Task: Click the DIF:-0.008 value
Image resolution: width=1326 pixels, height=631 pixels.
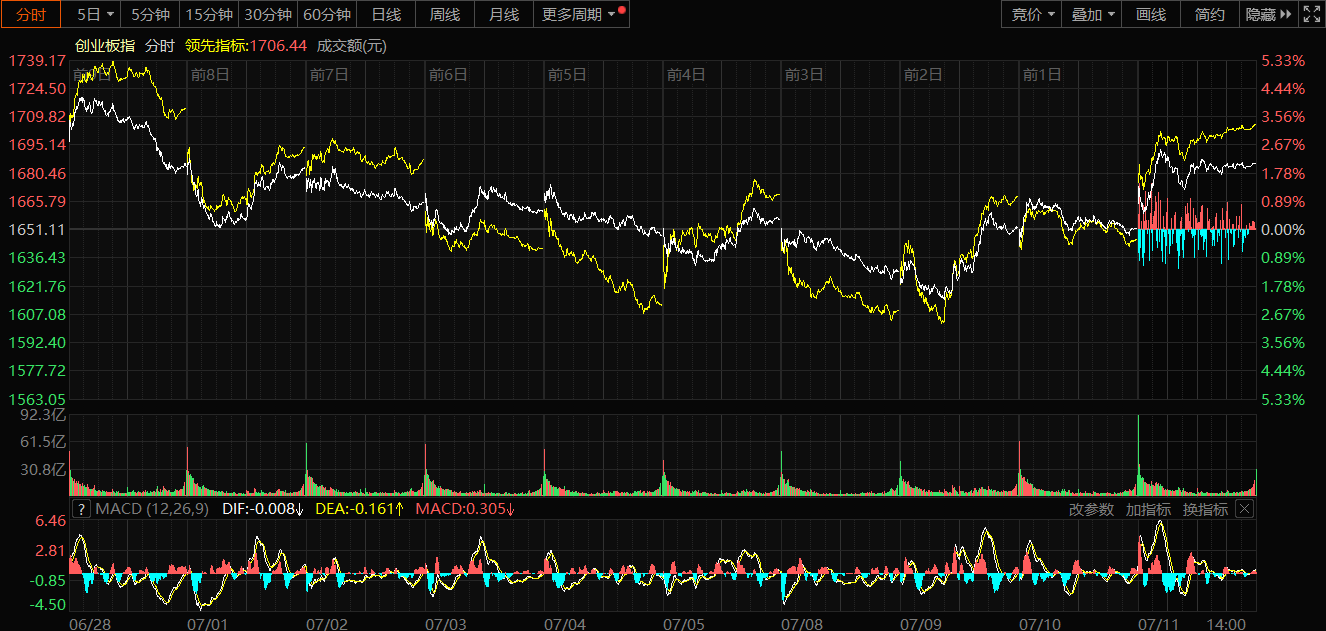Action: [x=262, y=509]
